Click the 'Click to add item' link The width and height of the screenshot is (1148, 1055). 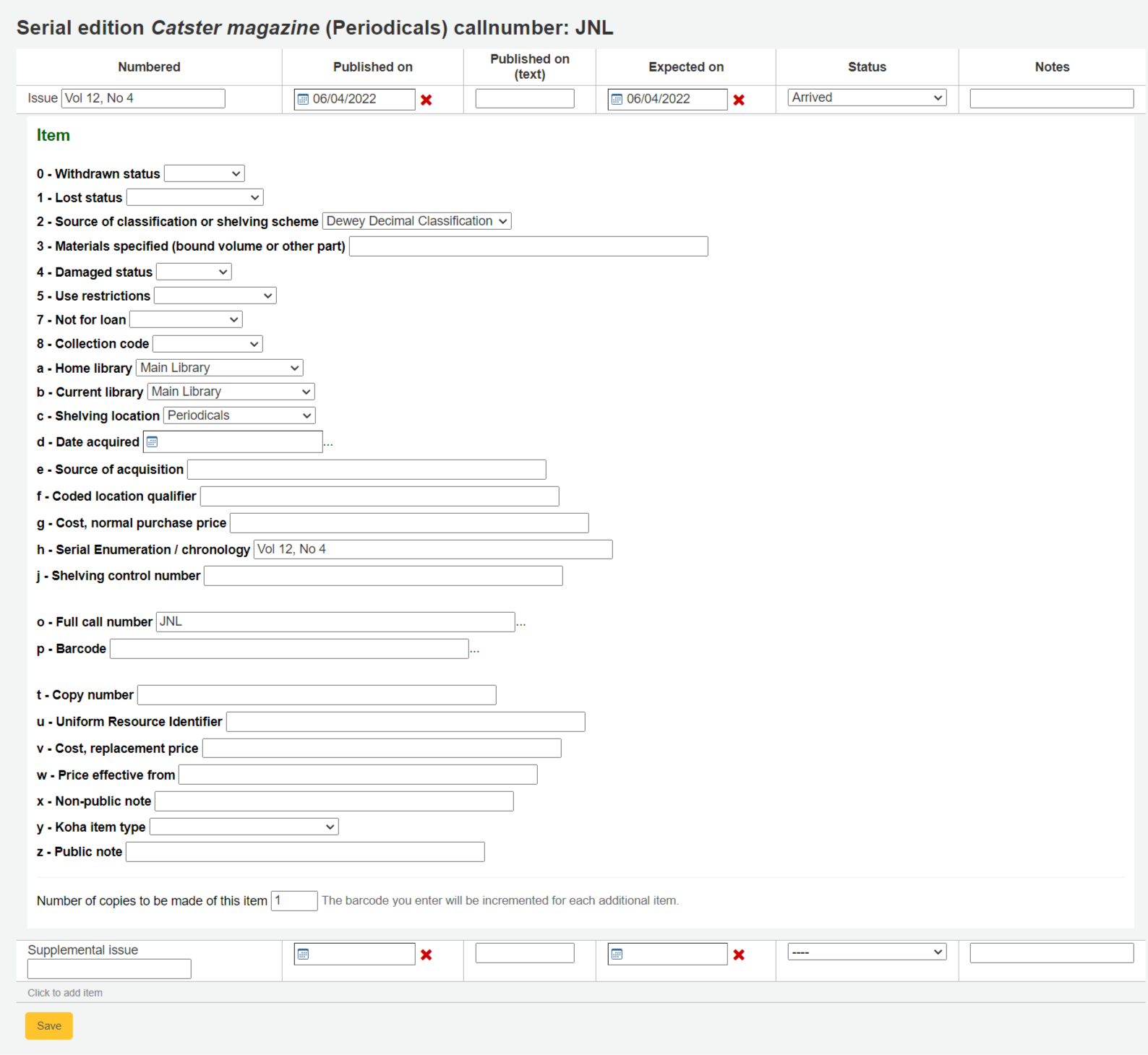[65, 993]
